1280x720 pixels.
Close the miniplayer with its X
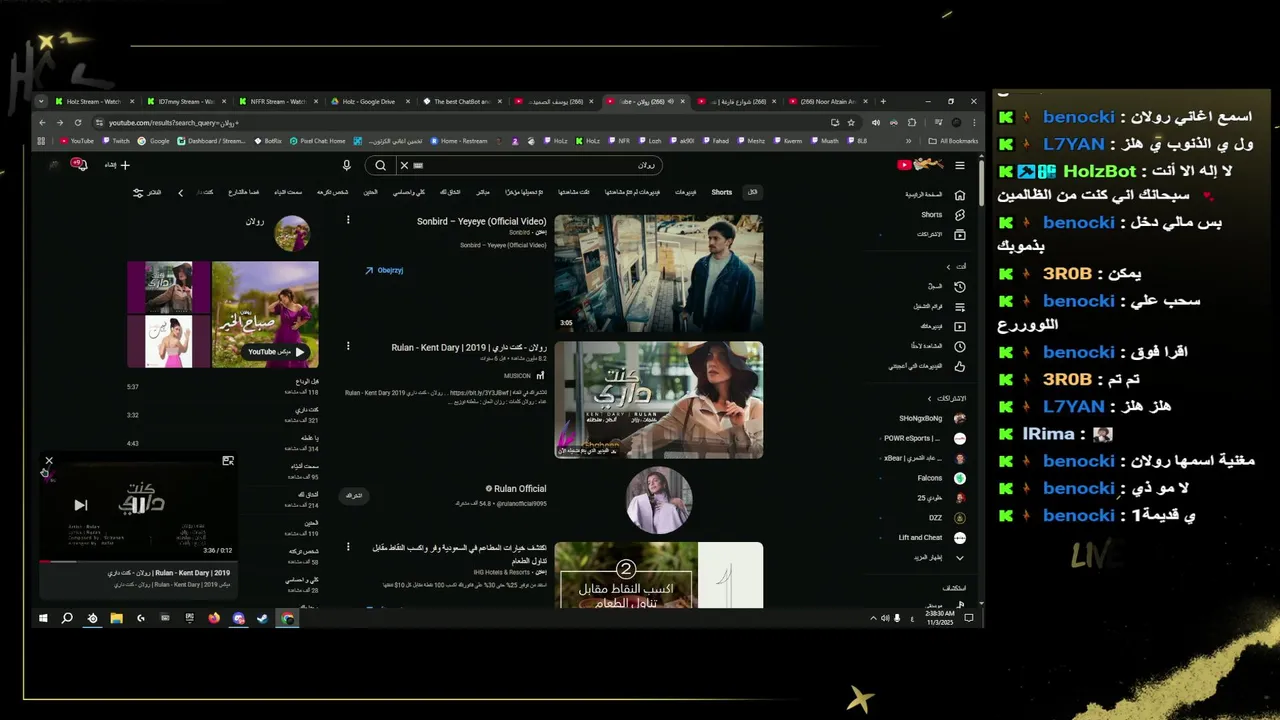[48, 461]
